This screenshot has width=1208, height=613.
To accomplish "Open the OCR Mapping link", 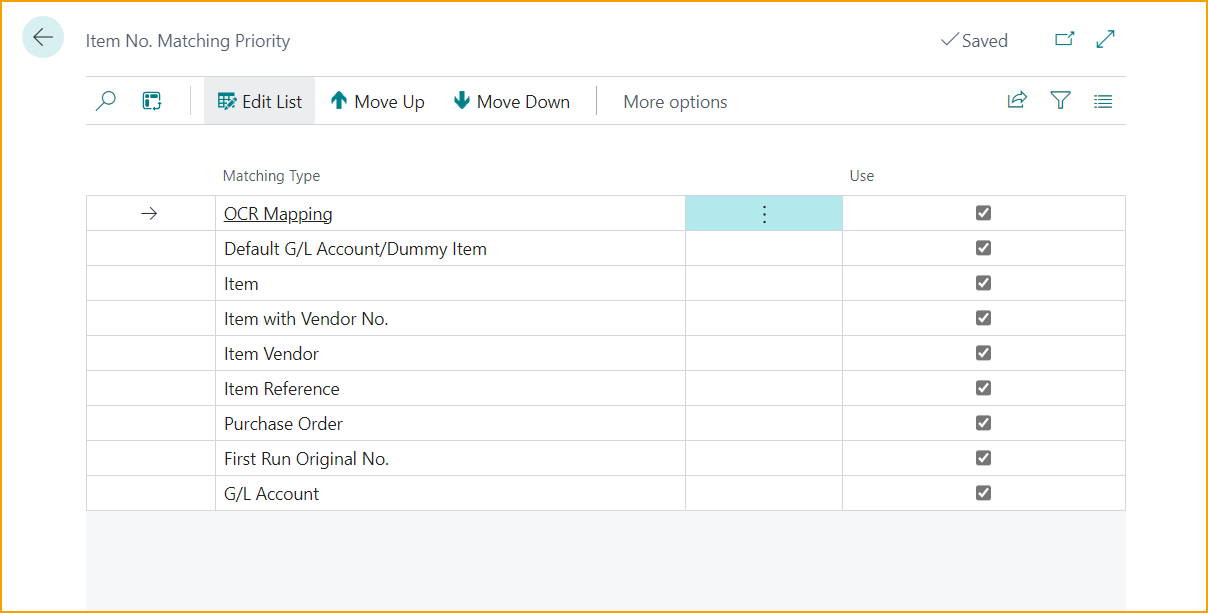I will pos(278,214).
